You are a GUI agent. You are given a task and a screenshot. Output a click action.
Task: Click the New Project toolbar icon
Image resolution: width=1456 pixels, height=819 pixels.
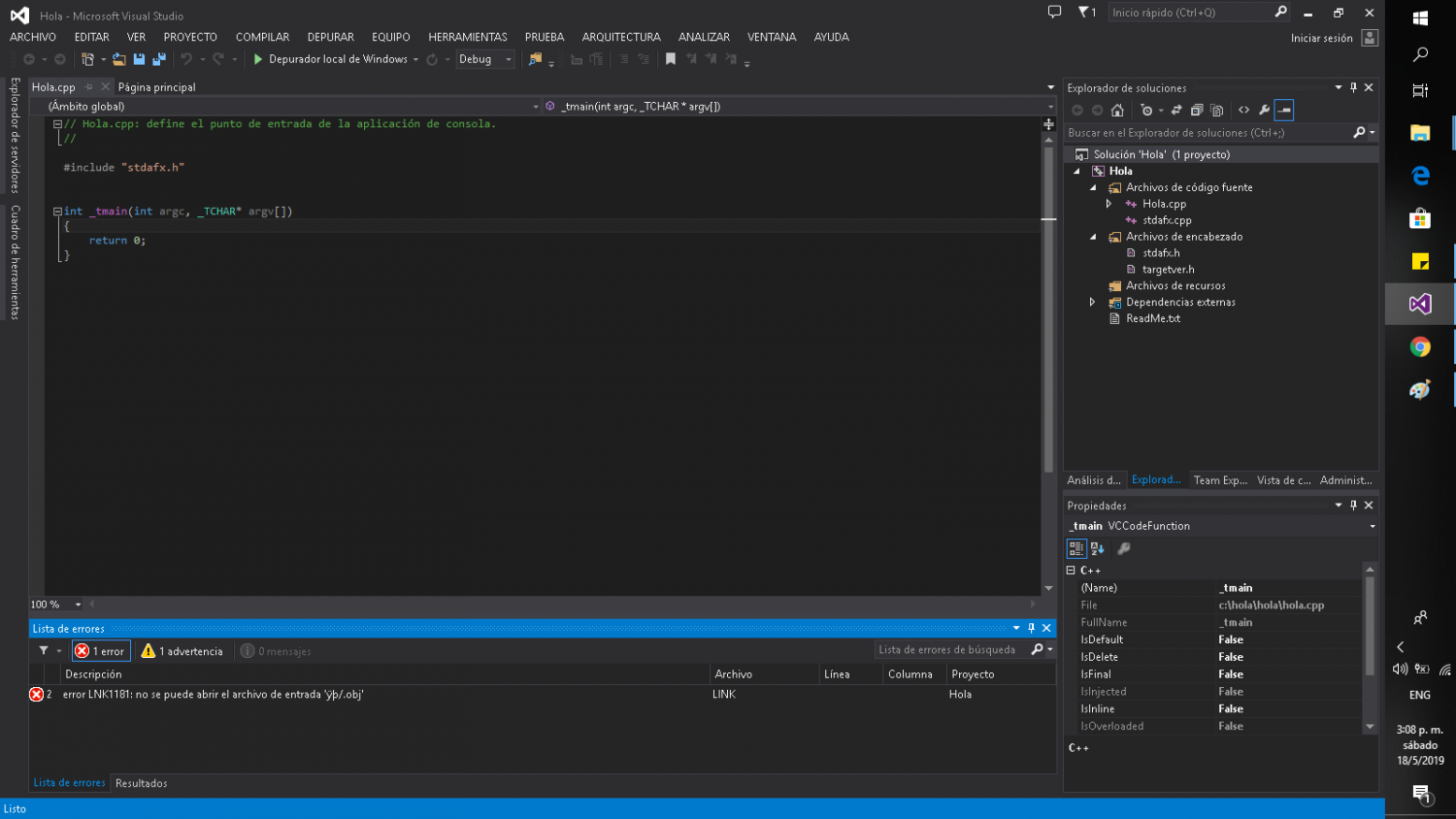(x=87, y=59)
